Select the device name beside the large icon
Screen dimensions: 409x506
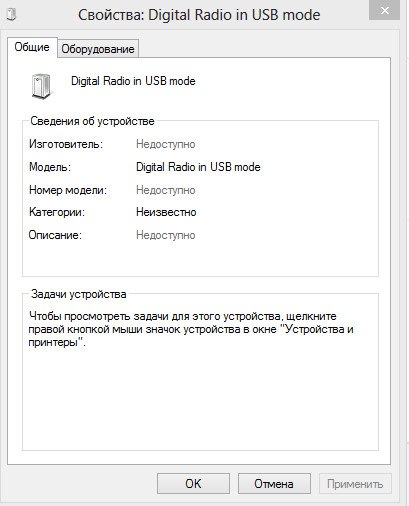point(133,81)
